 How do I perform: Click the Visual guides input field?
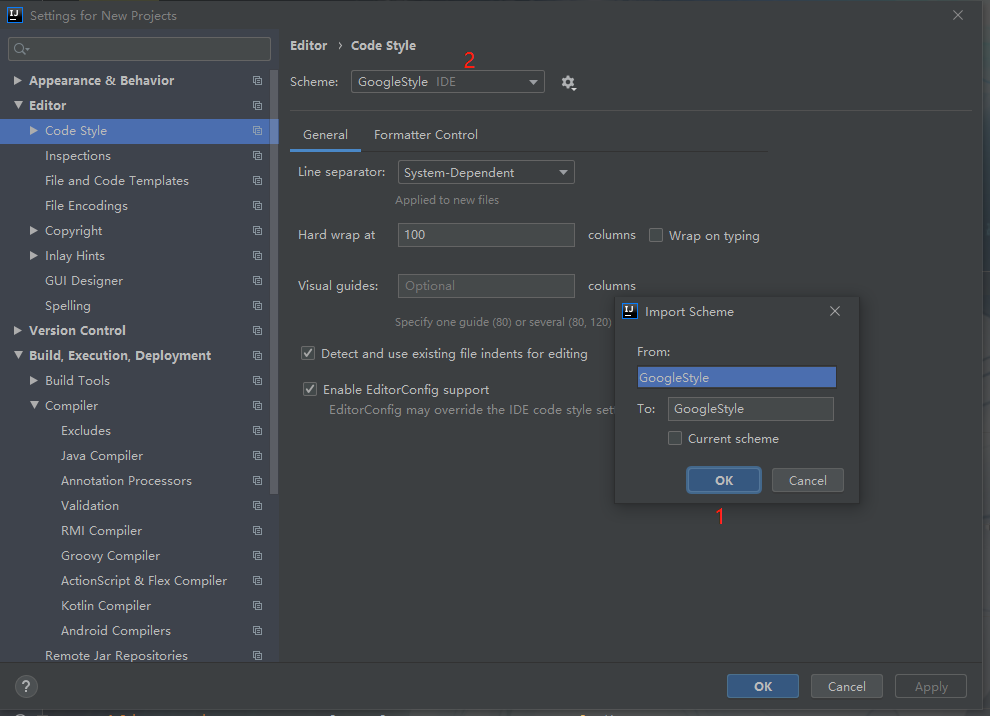click(x=486, y=285)
